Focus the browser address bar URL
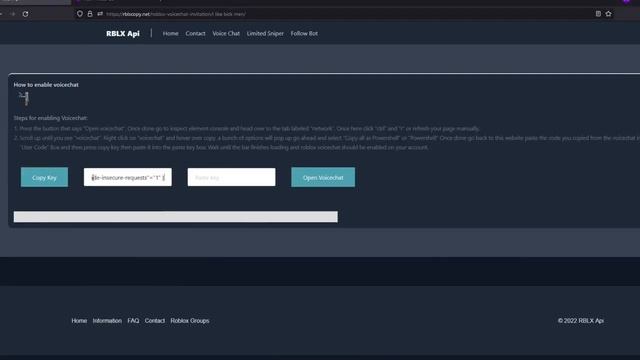Image resolution: width=640 pixels, height=360 pixels. (176, 14)
